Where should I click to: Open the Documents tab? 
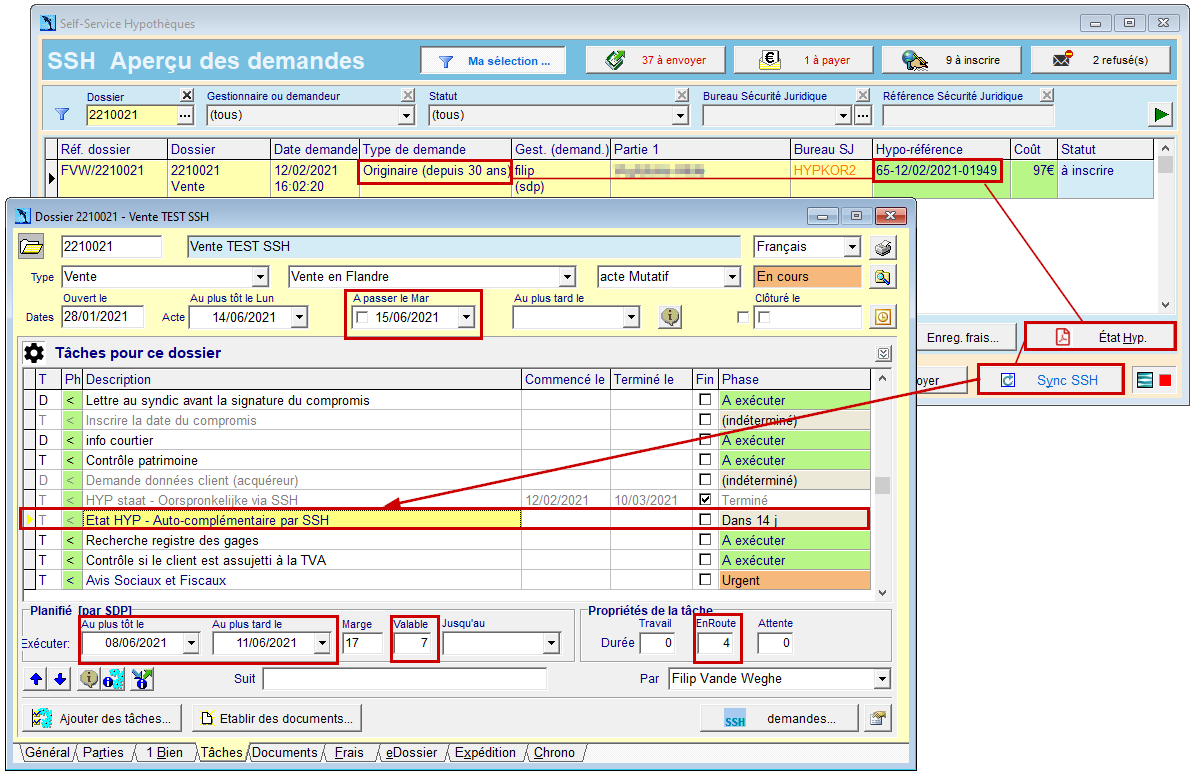pos(285,752)
